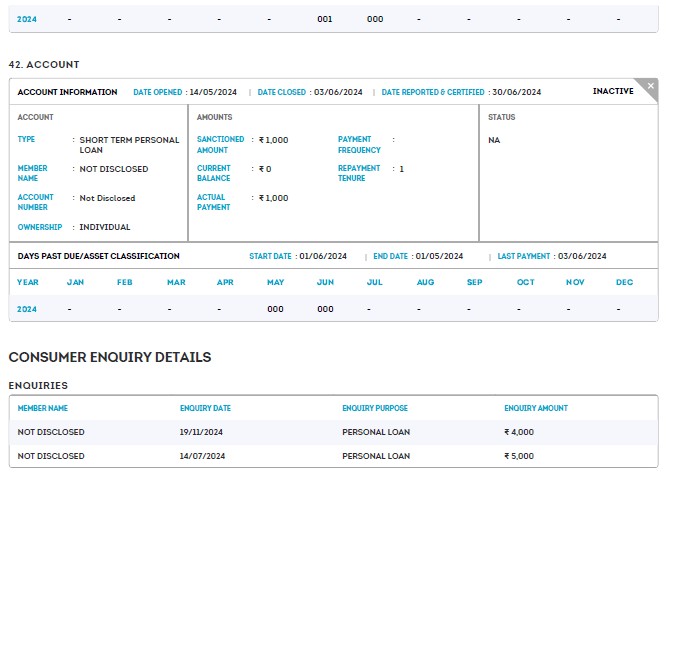The image size is (680, 657).
Task: Click the Date Opened label
Action: (x=158, y=92)
